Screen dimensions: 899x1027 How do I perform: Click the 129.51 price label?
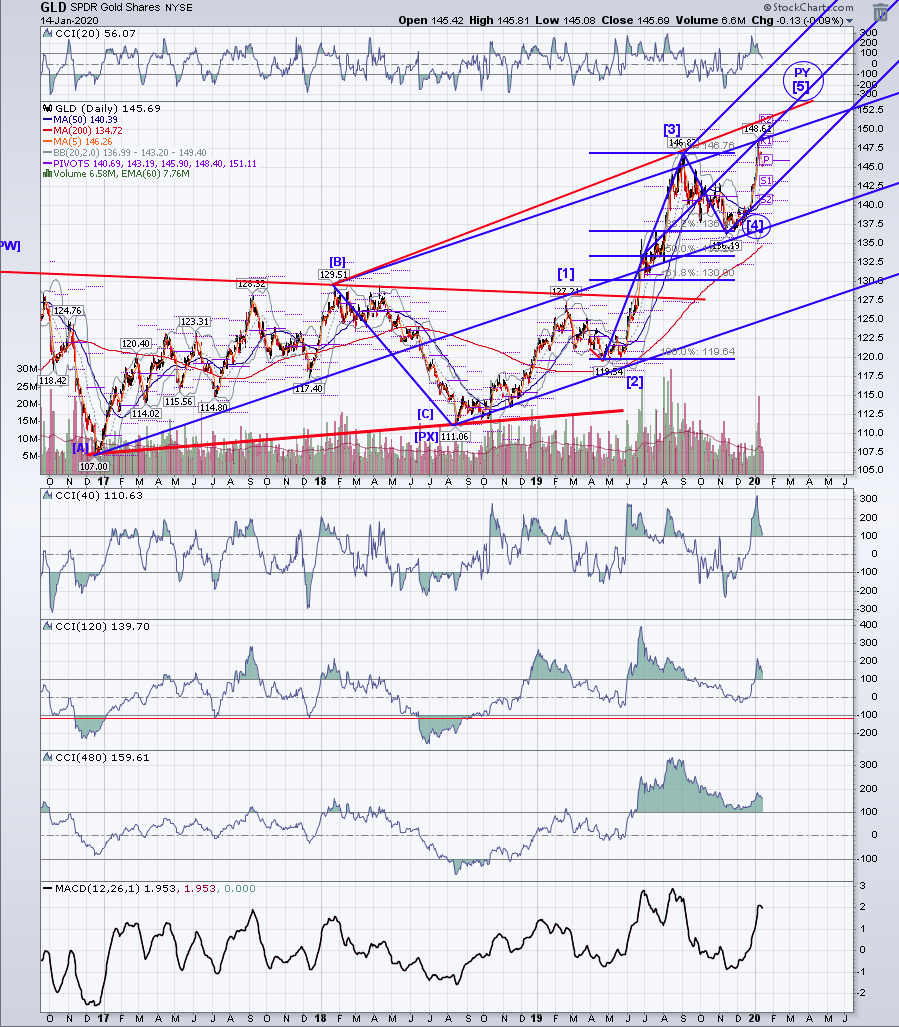point(334,275)
